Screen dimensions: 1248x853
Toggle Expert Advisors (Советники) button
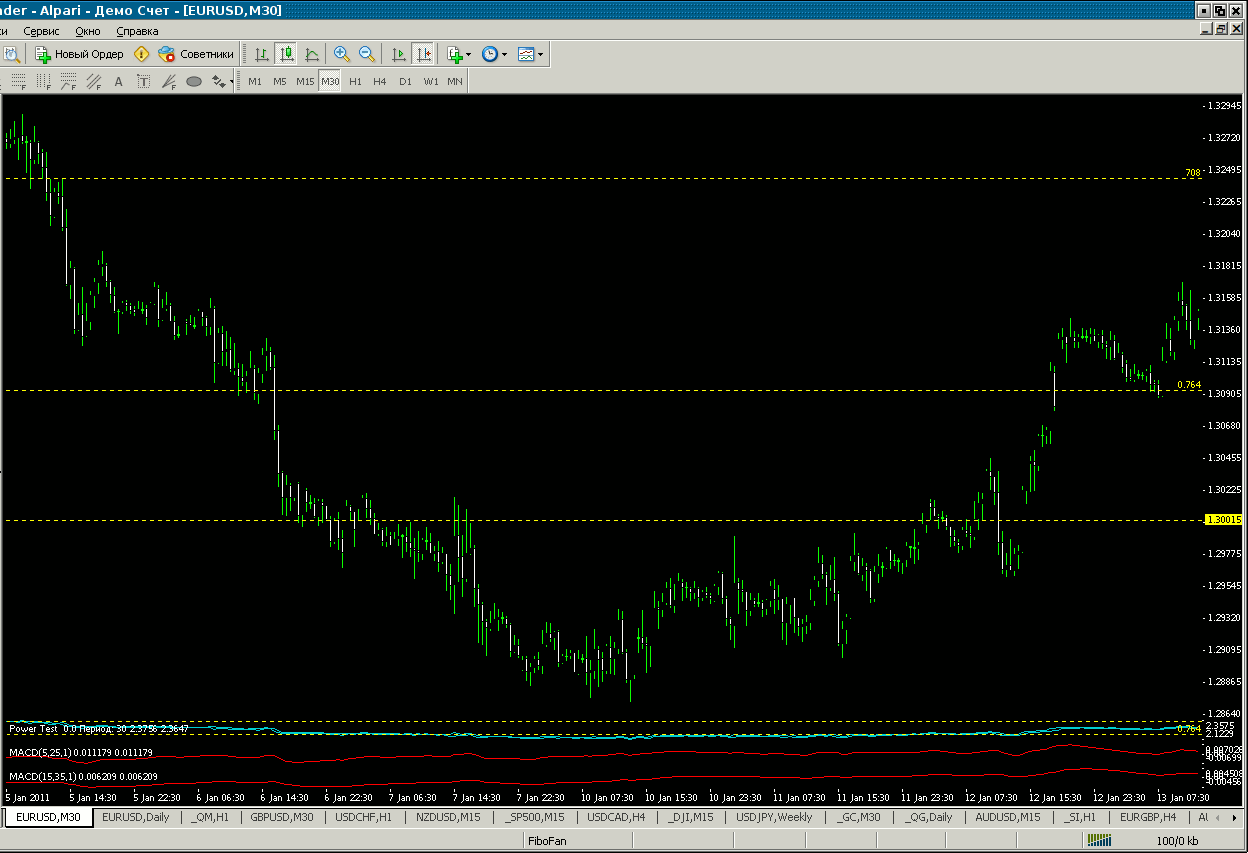pyautogui.click(x=196, y=54)
